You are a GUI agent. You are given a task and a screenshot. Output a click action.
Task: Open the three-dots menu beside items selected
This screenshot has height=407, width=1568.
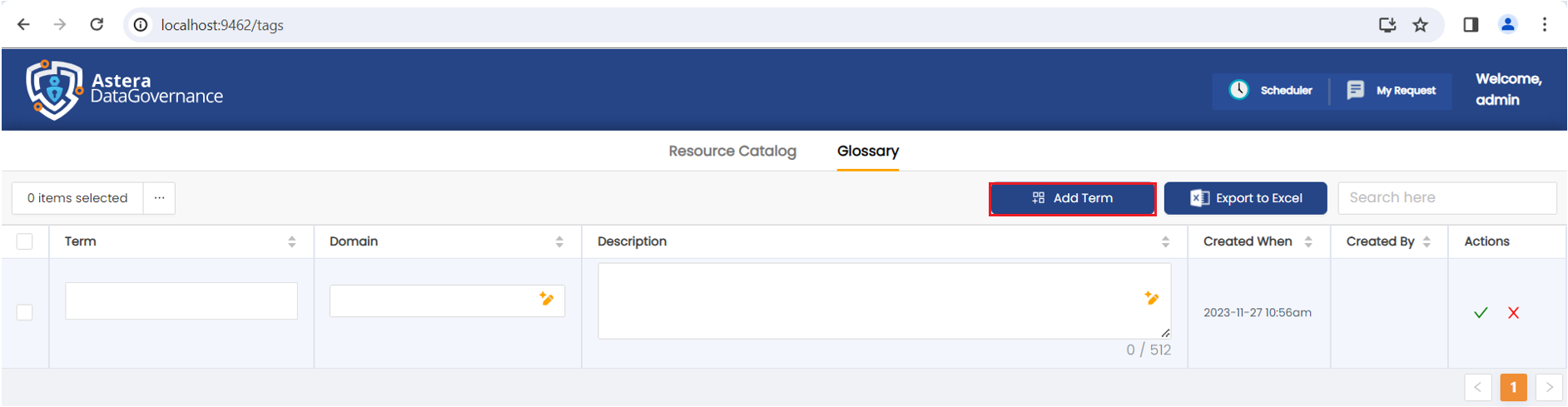(x=159, y=198)
